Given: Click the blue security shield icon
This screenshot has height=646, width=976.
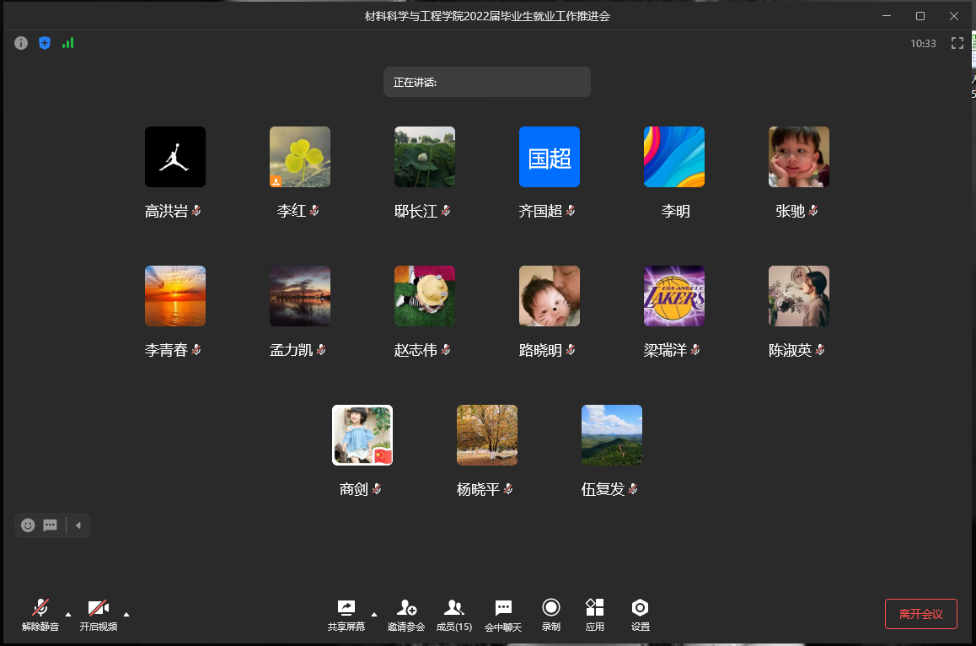Looking at the screenshot, I should 44,43.
